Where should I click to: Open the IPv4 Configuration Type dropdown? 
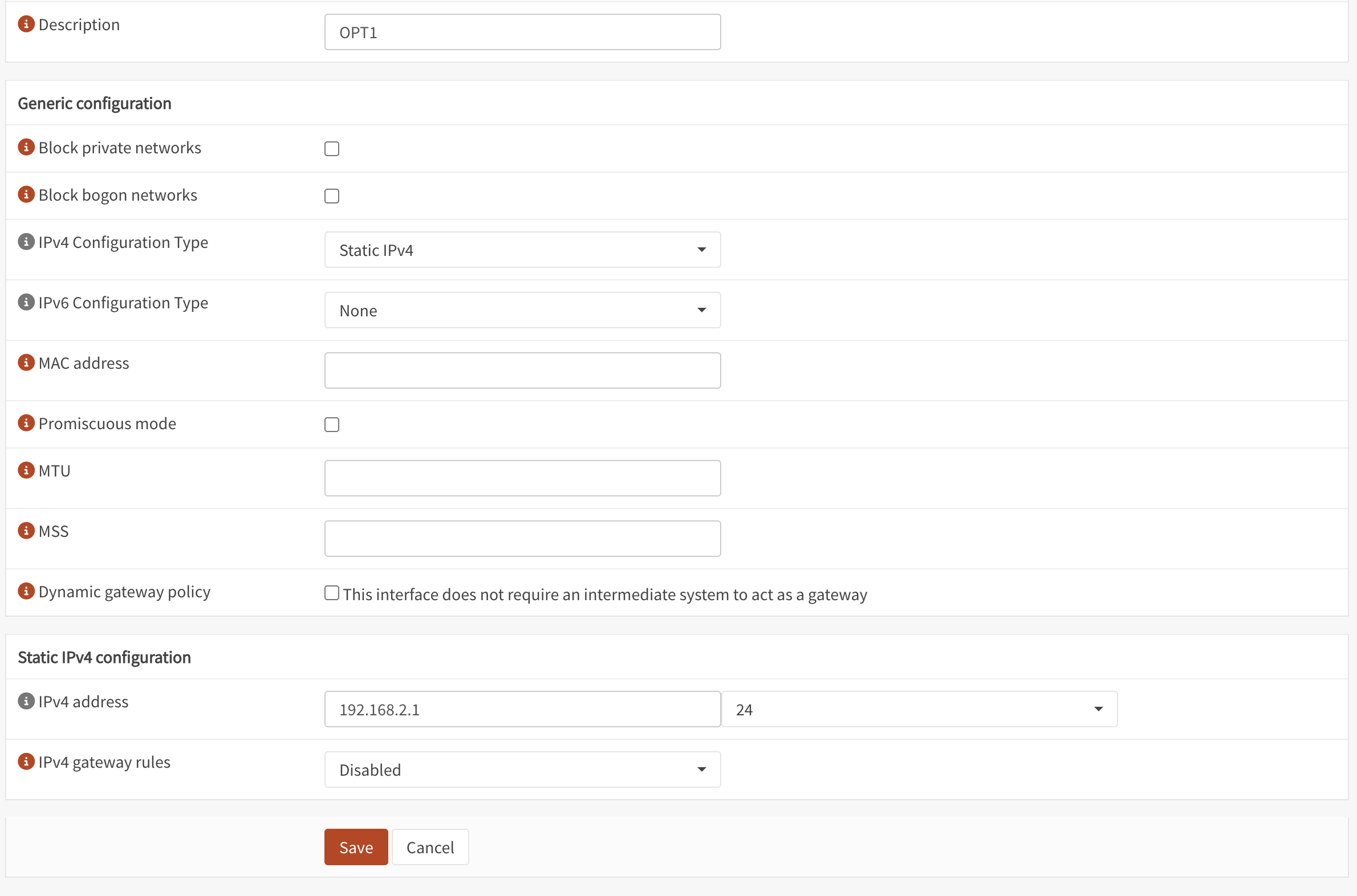click(x=522, y=250)
